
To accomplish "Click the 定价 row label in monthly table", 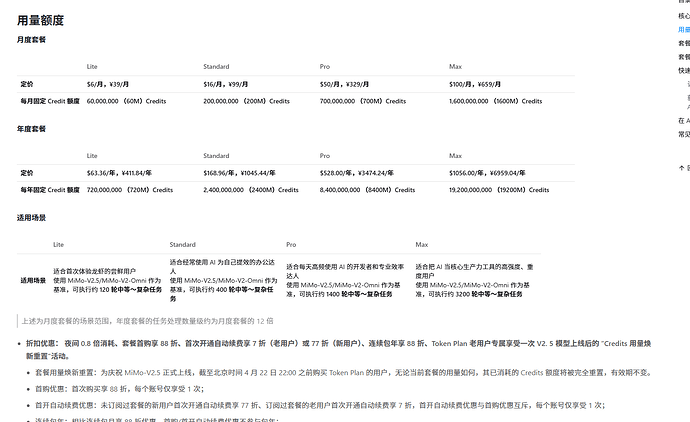I will click(x=27, y=84).
